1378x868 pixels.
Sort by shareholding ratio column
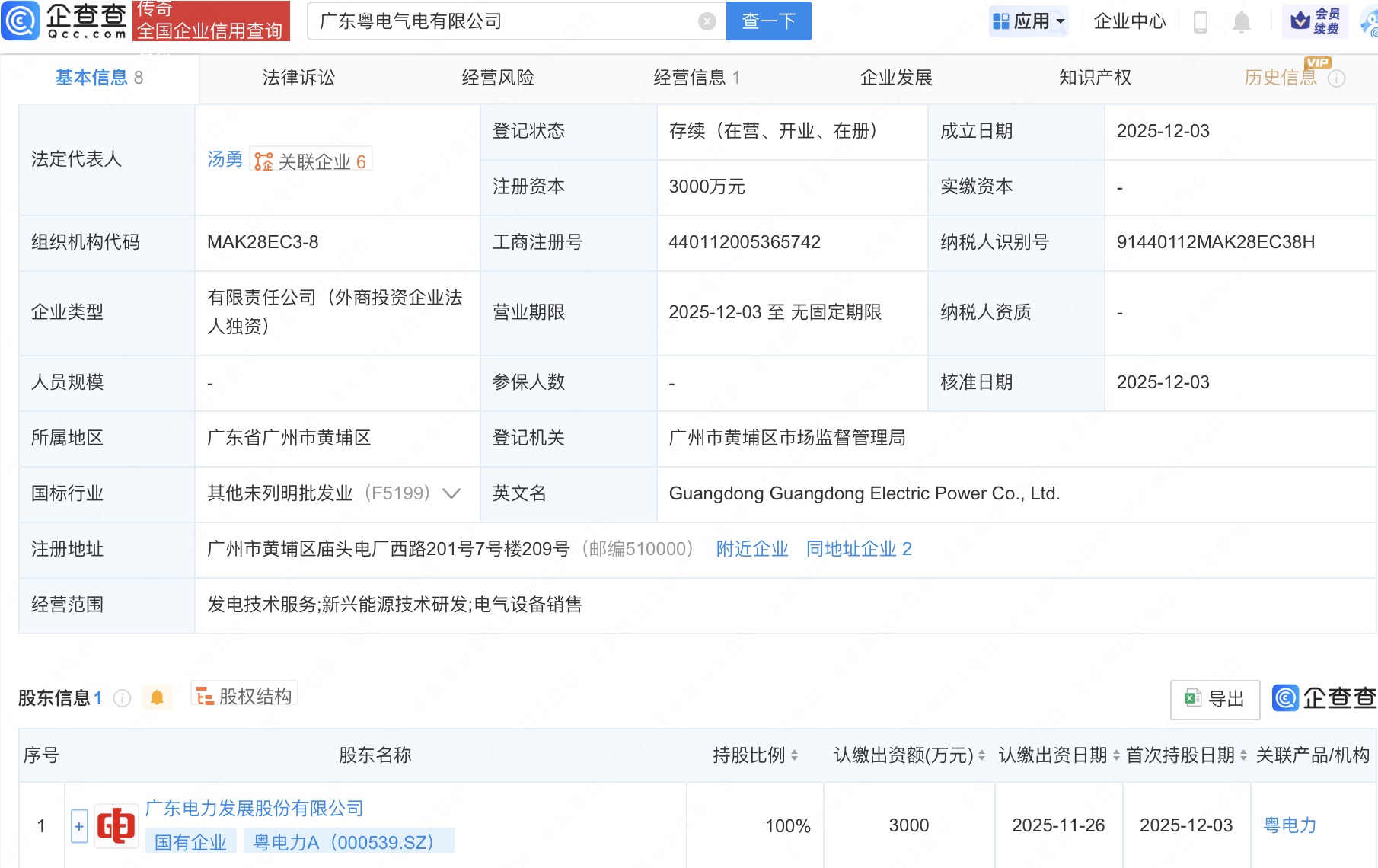point(794,755)
